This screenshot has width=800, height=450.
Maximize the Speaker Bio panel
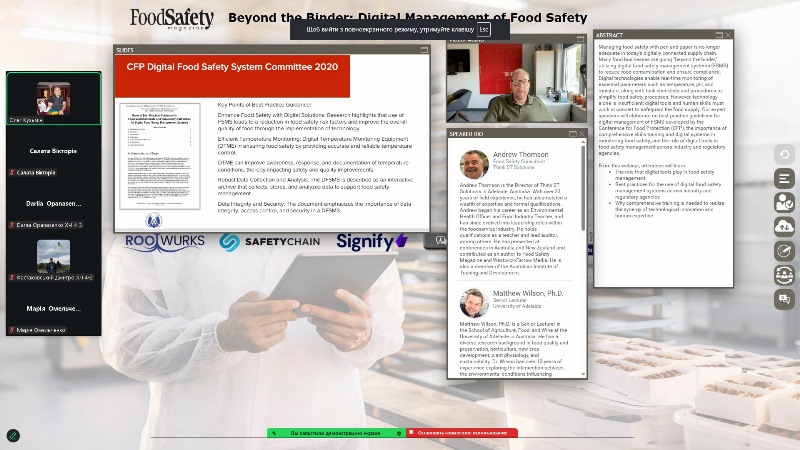pyautogui.click(x=572, y=134)
